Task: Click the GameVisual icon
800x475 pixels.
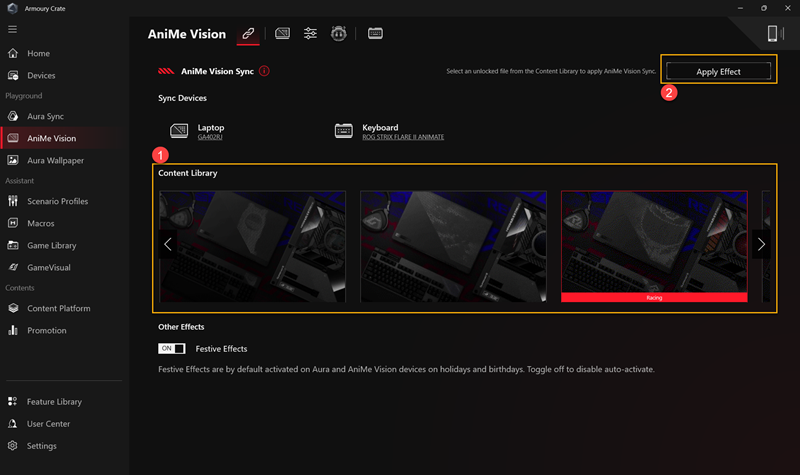Action: click(13, 267)
